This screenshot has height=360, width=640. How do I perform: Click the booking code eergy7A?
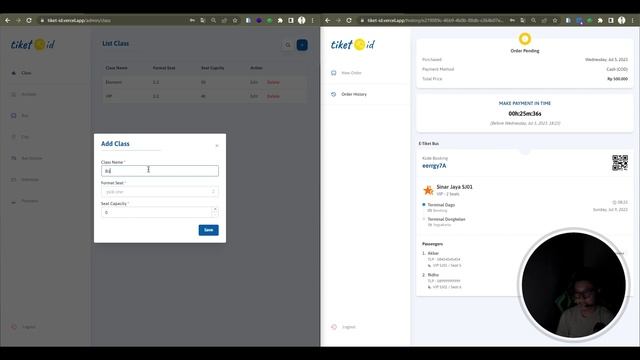tap(434, 166)
